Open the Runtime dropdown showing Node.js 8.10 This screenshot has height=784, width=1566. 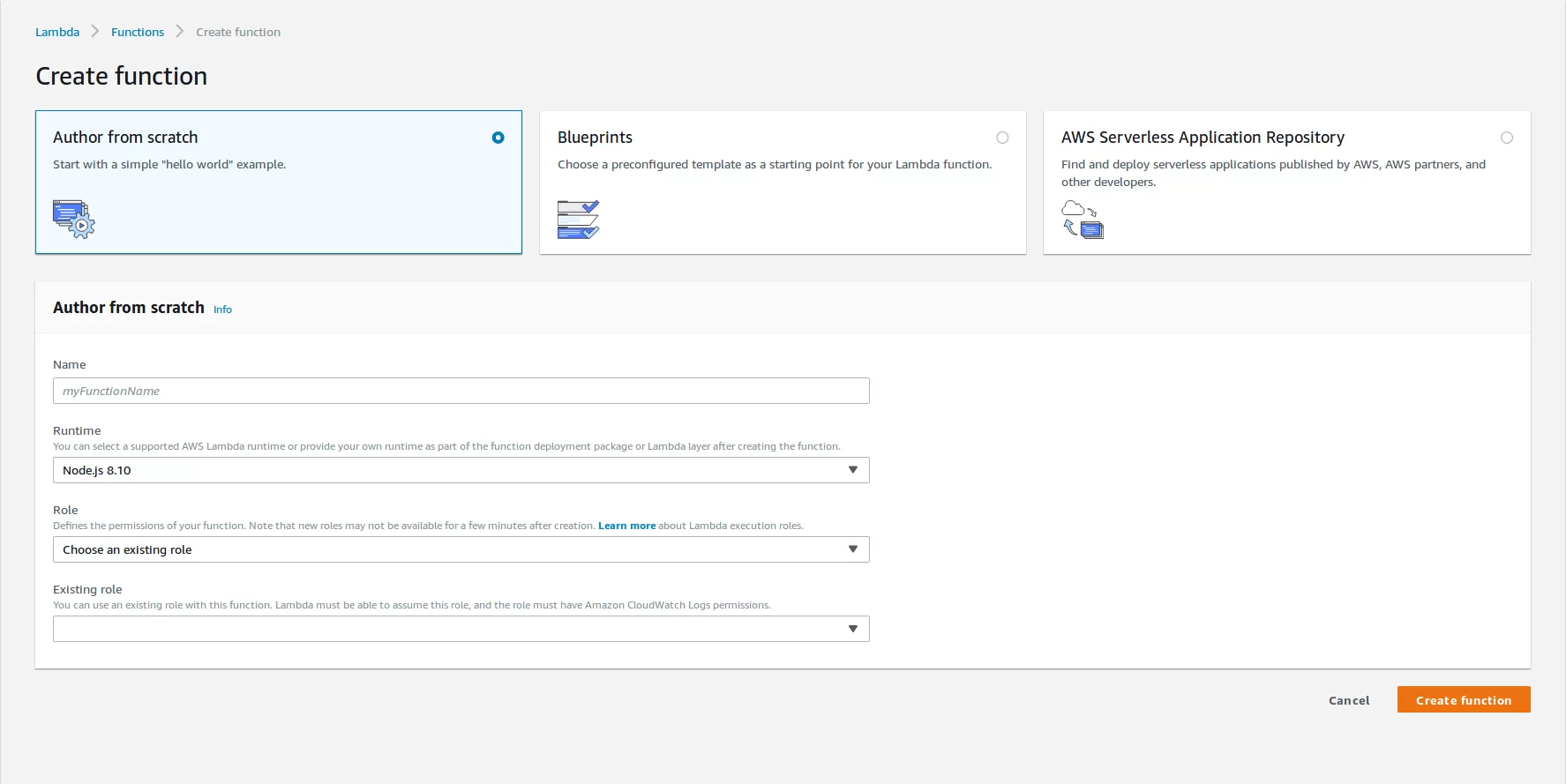(x=461, y=470)
